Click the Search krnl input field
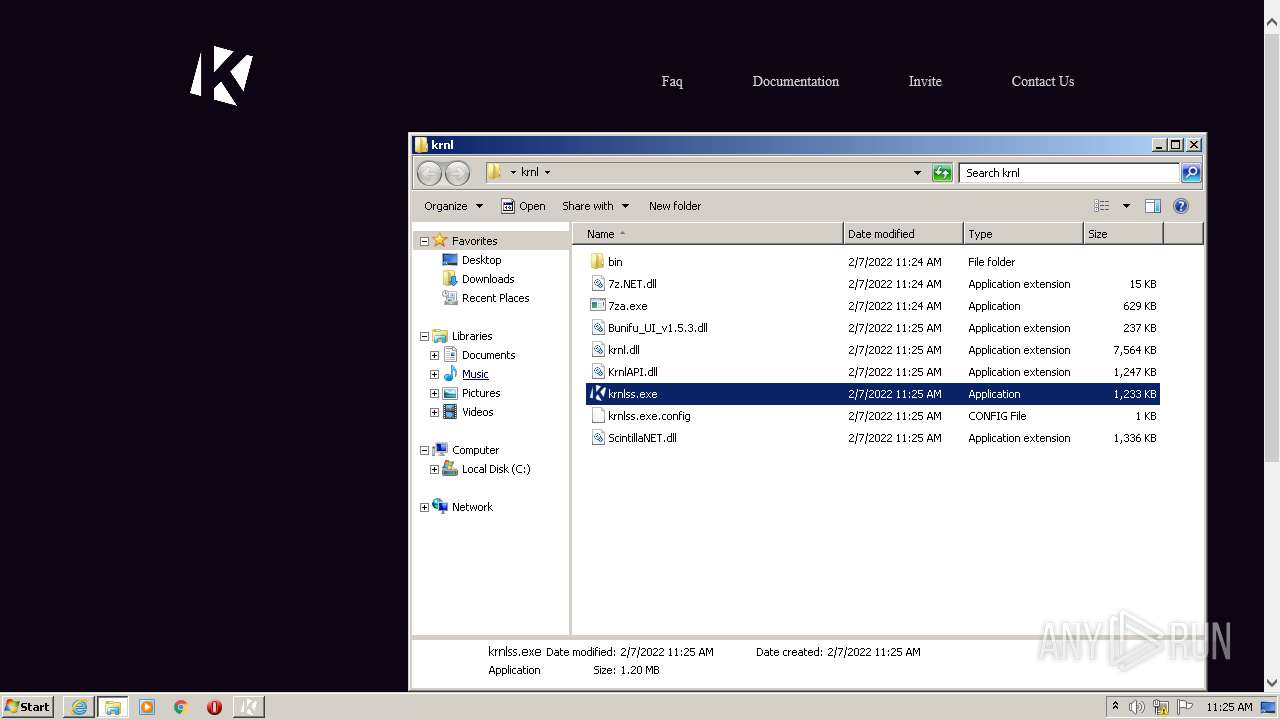 pyautogui.click(x=1069, y=173)
